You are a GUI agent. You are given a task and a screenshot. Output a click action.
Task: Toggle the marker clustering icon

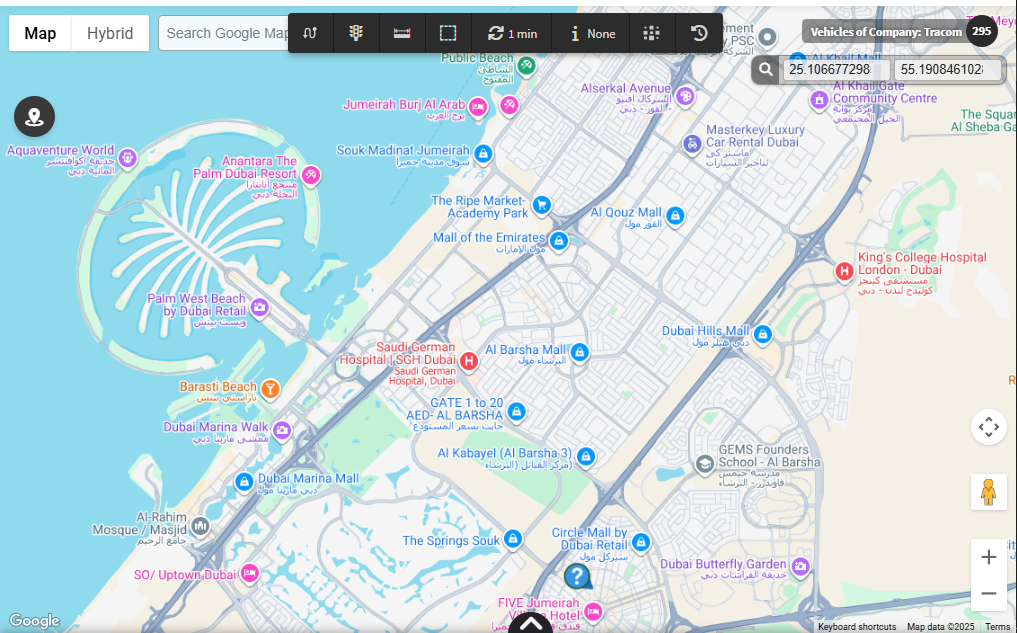tap(652, 33)
